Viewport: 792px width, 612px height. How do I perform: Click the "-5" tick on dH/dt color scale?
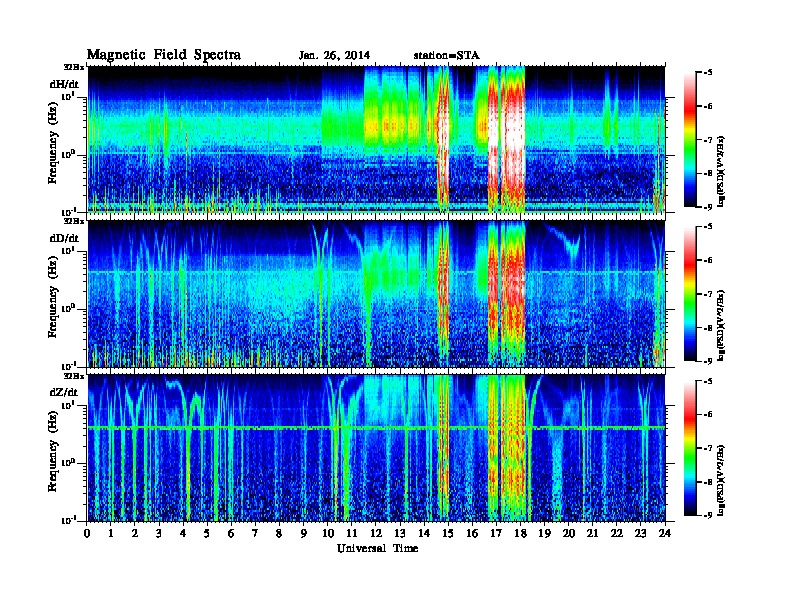(x=707, y=73)
